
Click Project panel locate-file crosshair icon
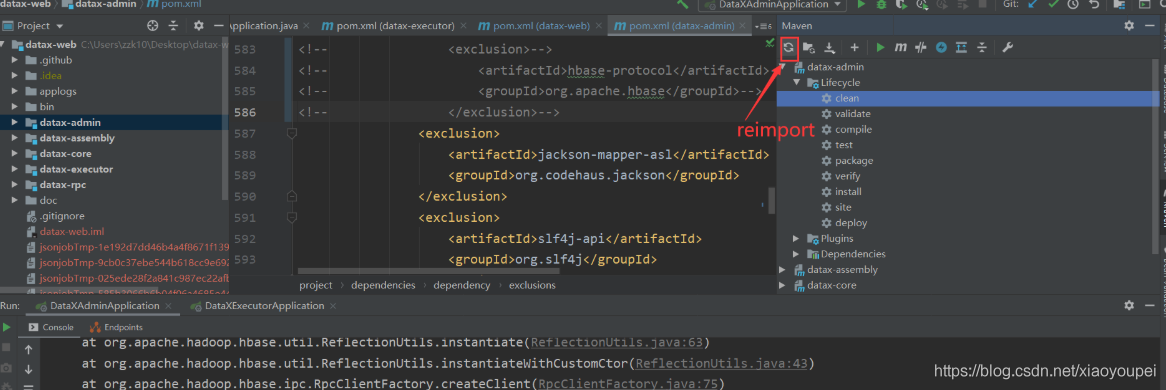click(x=152, y=25)
